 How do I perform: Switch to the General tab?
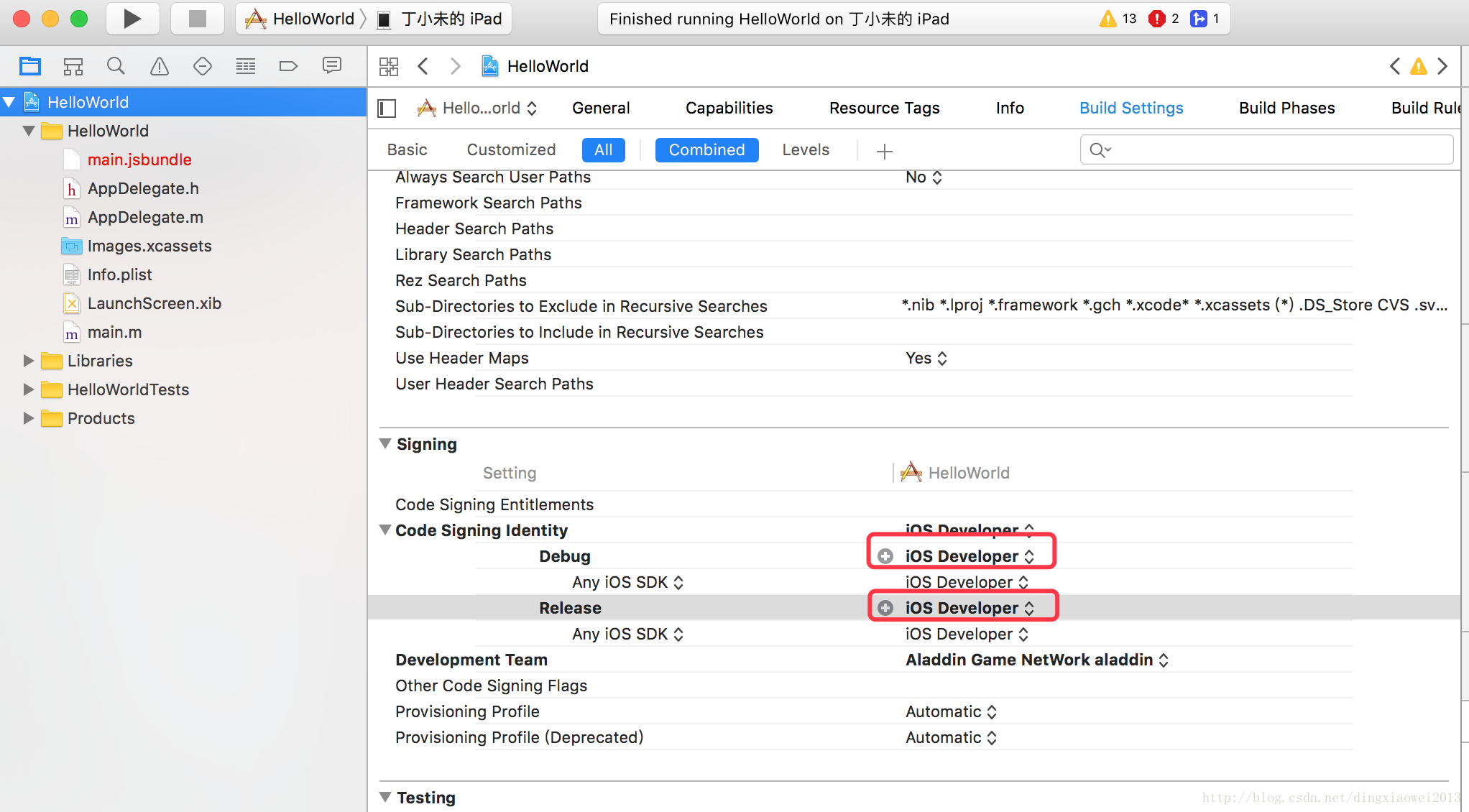[601, 108]
